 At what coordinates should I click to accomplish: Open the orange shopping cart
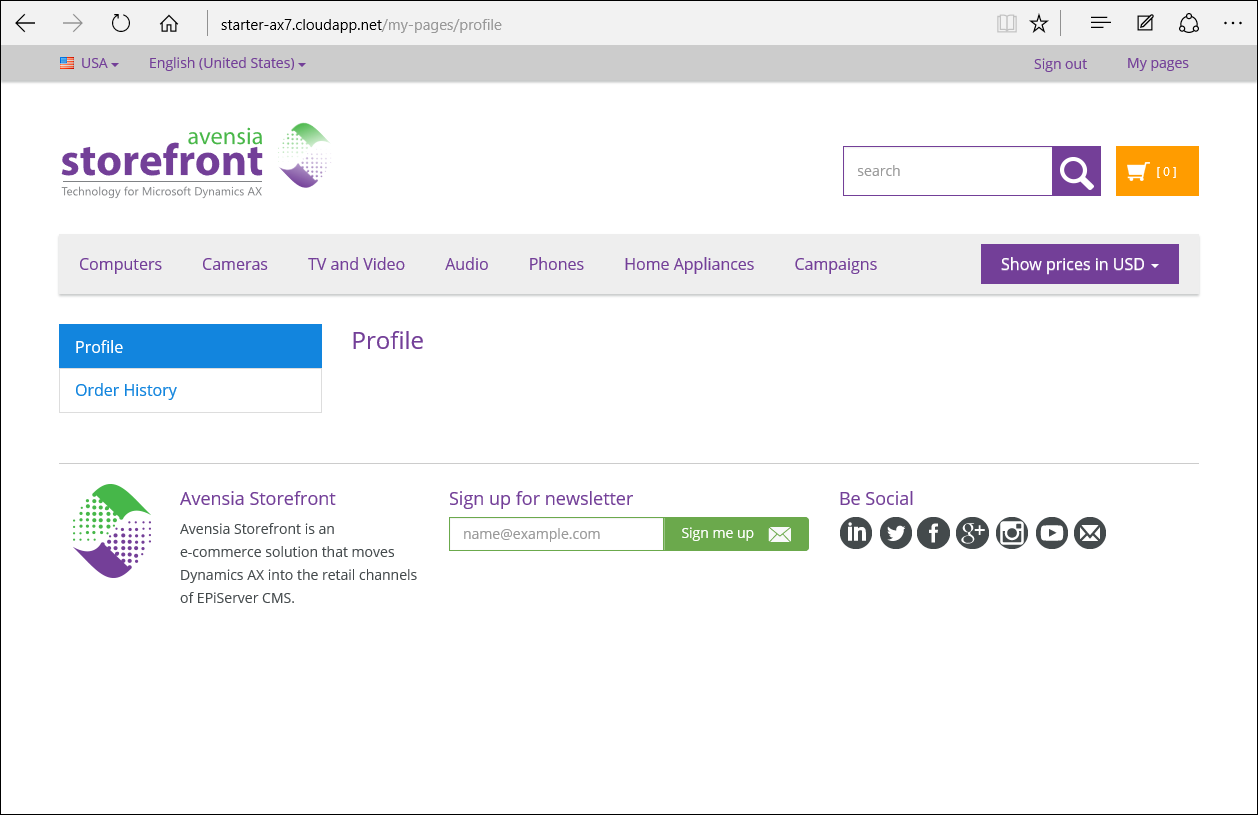(x=1157, y=171)
